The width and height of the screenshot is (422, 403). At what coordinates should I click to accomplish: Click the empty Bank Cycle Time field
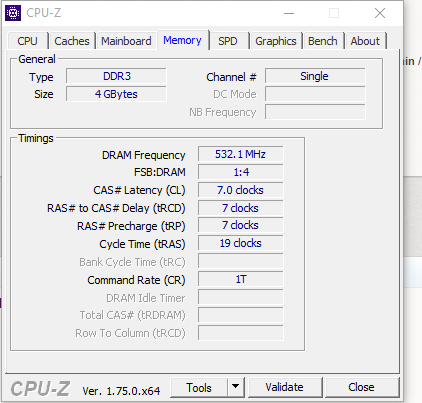point(241,261)
